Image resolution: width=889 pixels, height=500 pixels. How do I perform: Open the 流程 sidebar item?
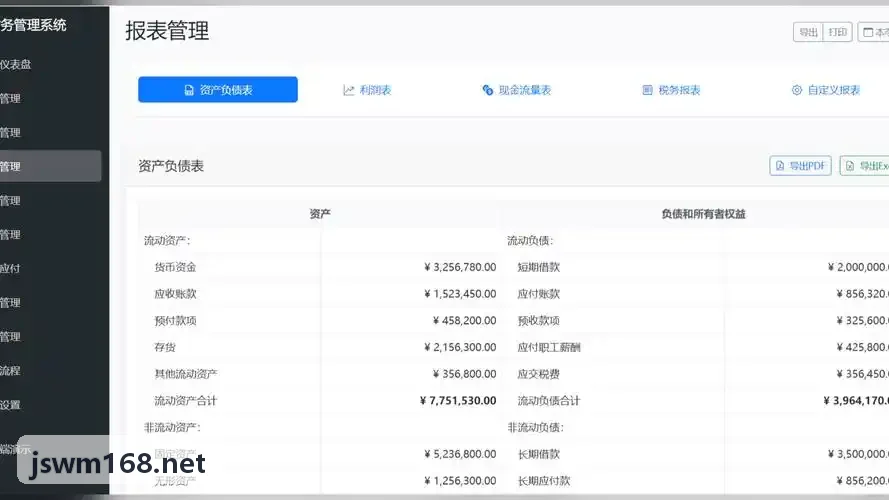coord(10,371)
